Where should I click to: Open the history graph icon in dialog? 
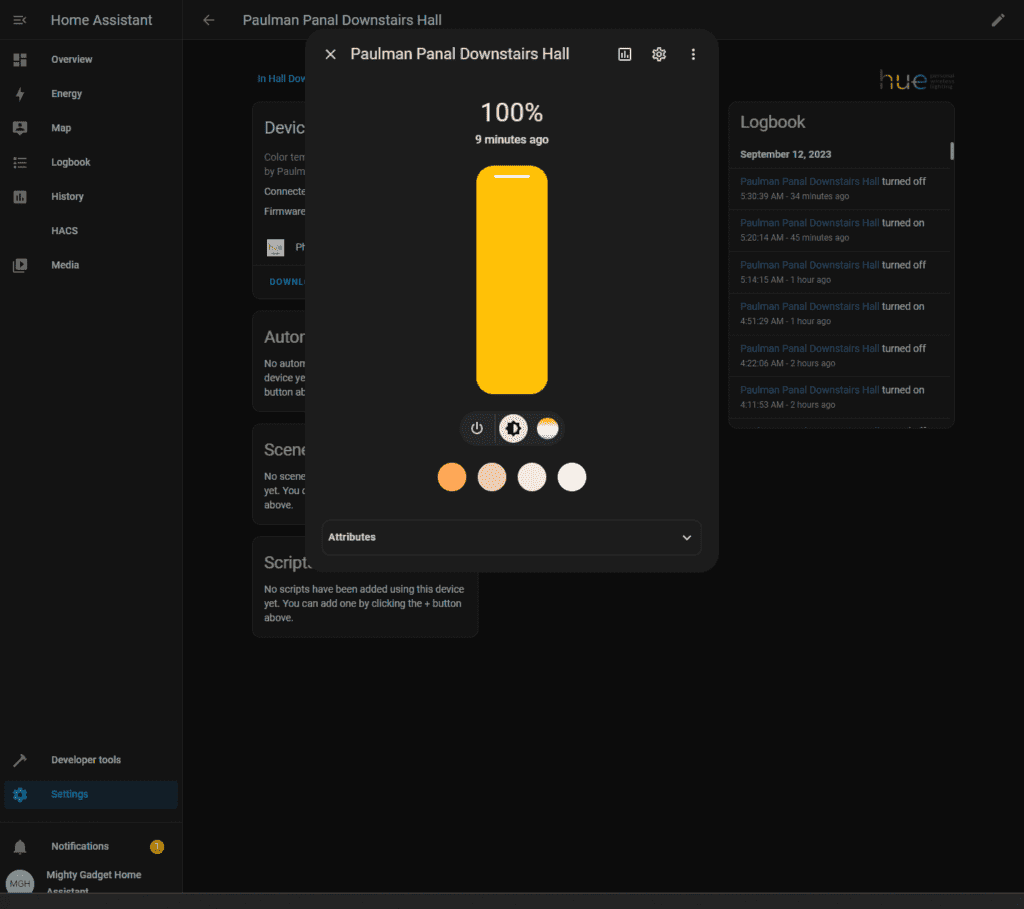(625, 55)
